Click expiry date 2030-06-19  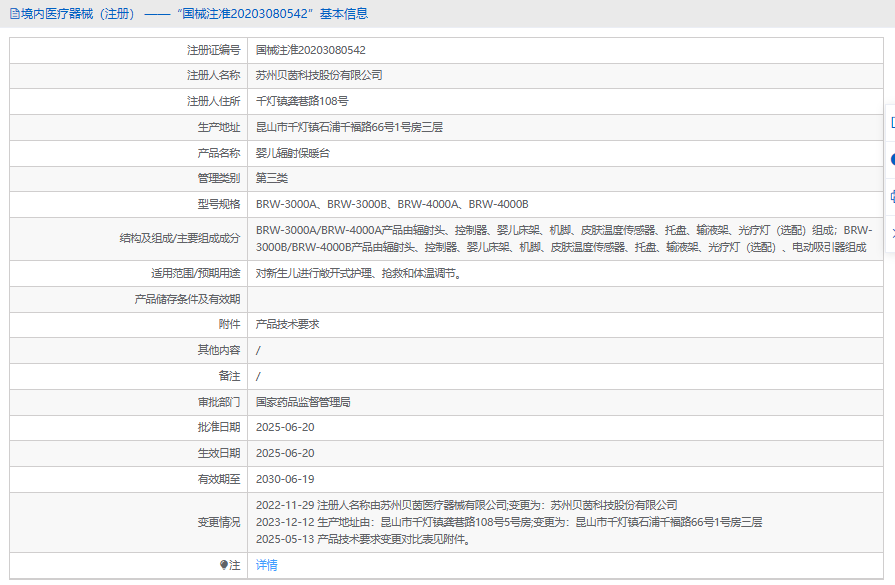tap(285, 479)
